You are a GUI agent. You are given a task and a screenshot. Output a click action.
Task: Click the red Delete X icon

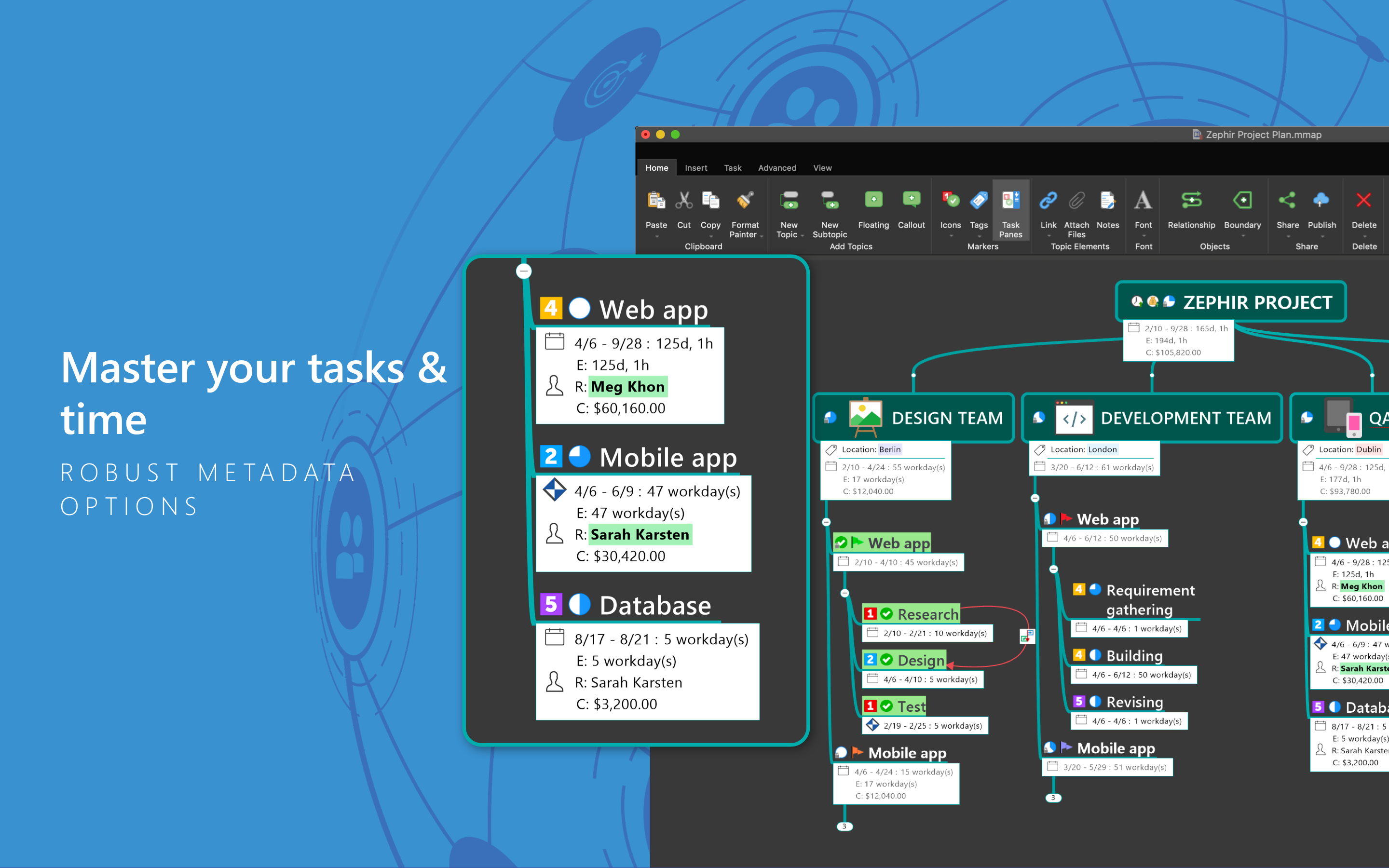click(1364, 200)
